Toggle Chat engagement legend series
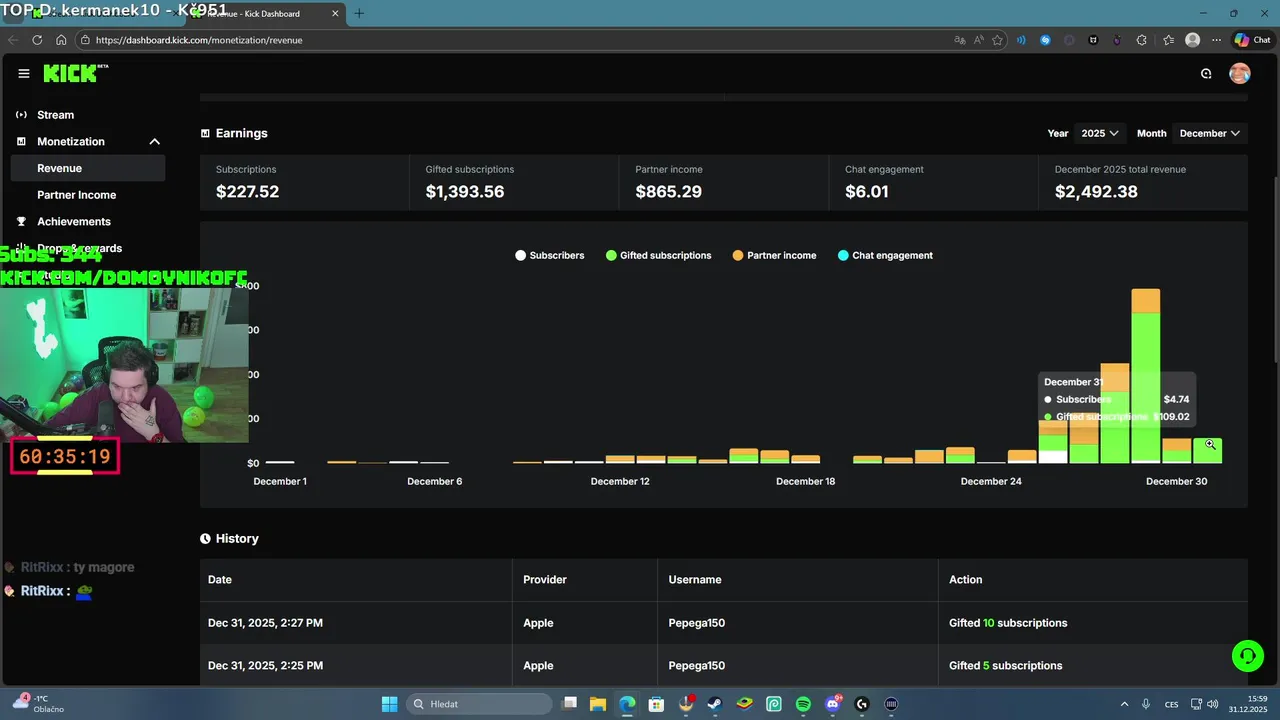The image size is (1280, 720). 885,255
